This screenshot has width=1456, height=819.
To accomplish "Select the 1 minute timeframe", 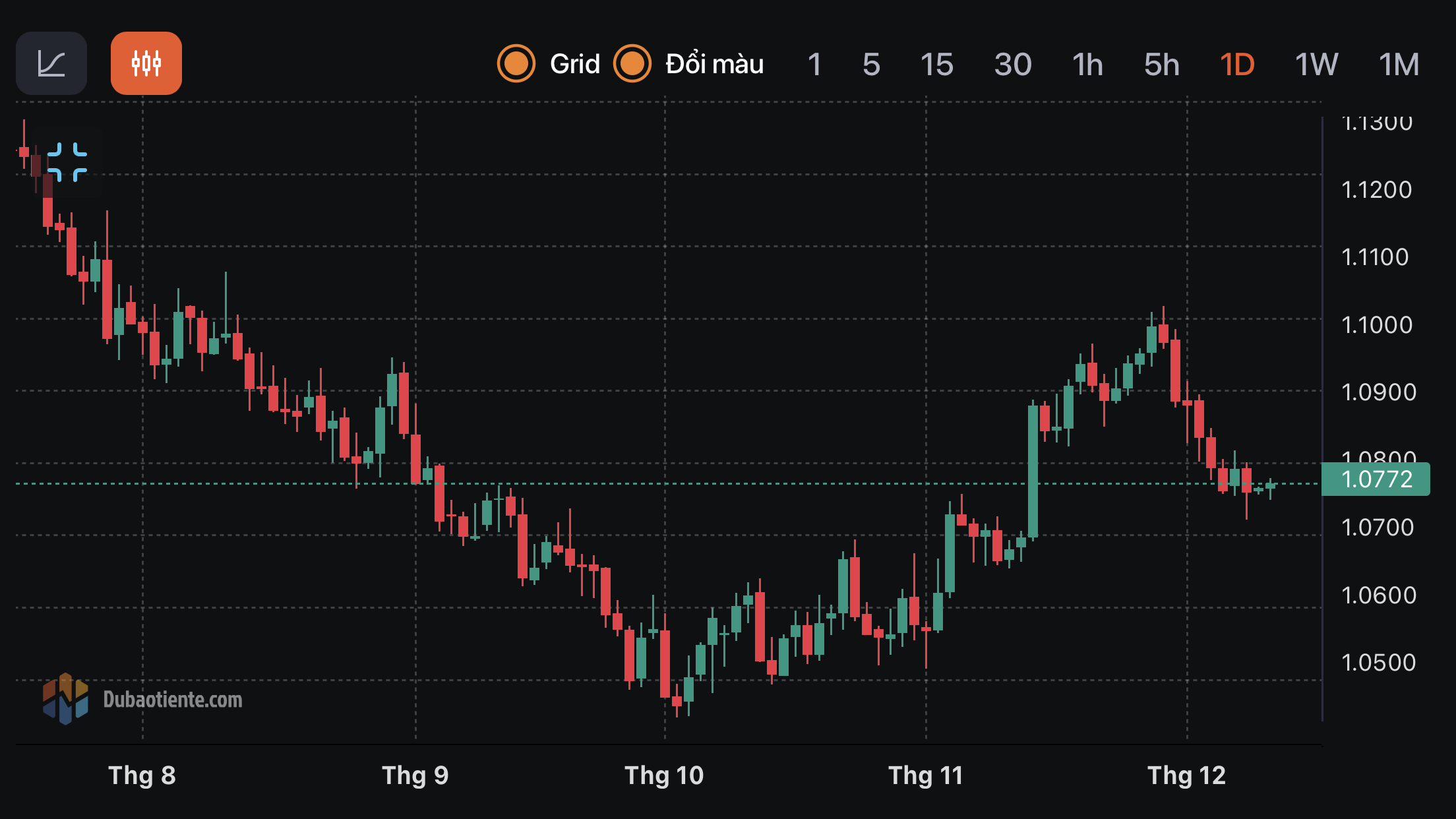I will click(814, 65).
